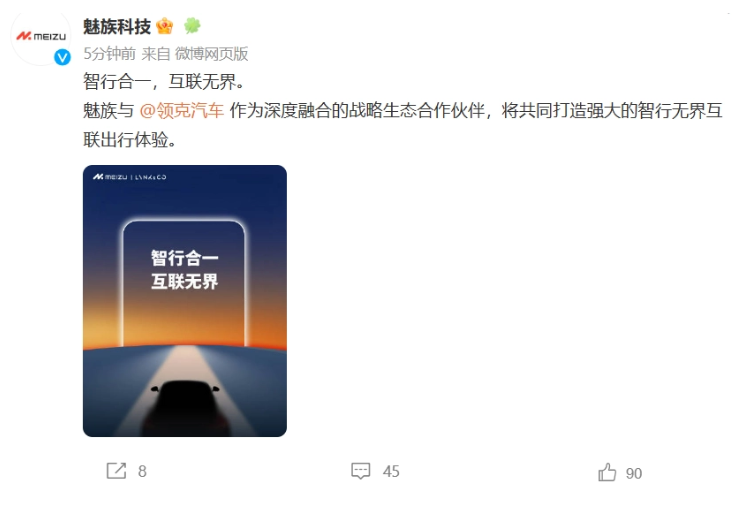
Task: Open the poster image thumbnail
Action: [x=185, y=301]
